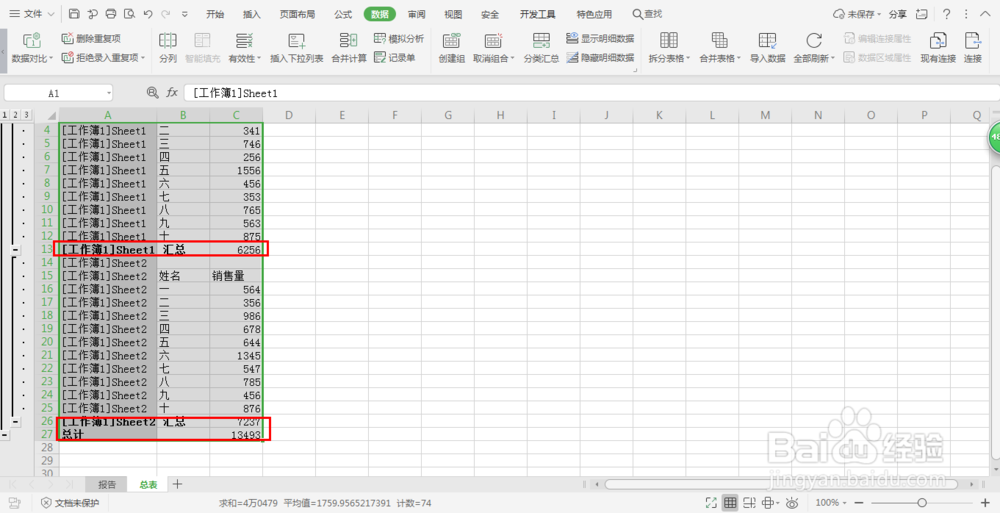Open the 文件 file menu
Image resolution: width=1000 pixels, height=513 pixels.
coord(31,13)
